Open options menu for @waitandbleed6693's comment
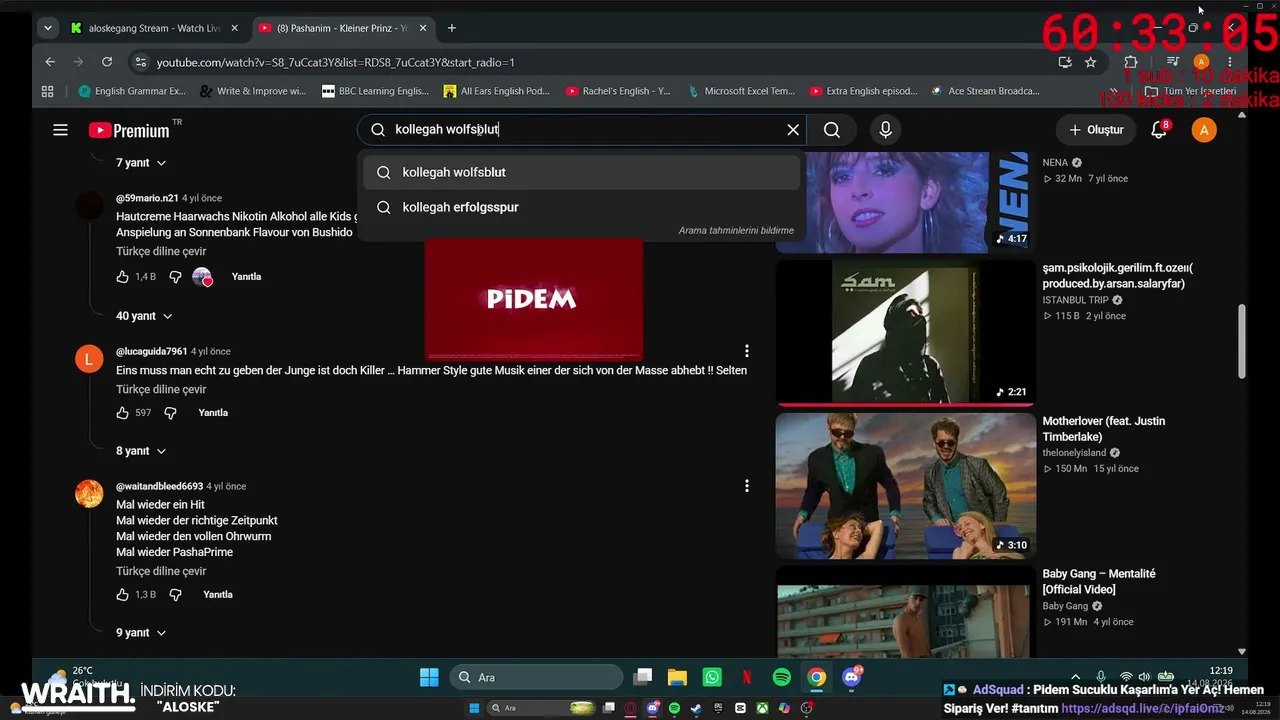Image resolution: width=1280 pixels, height=720 pixels. click(x=746, y=486)
